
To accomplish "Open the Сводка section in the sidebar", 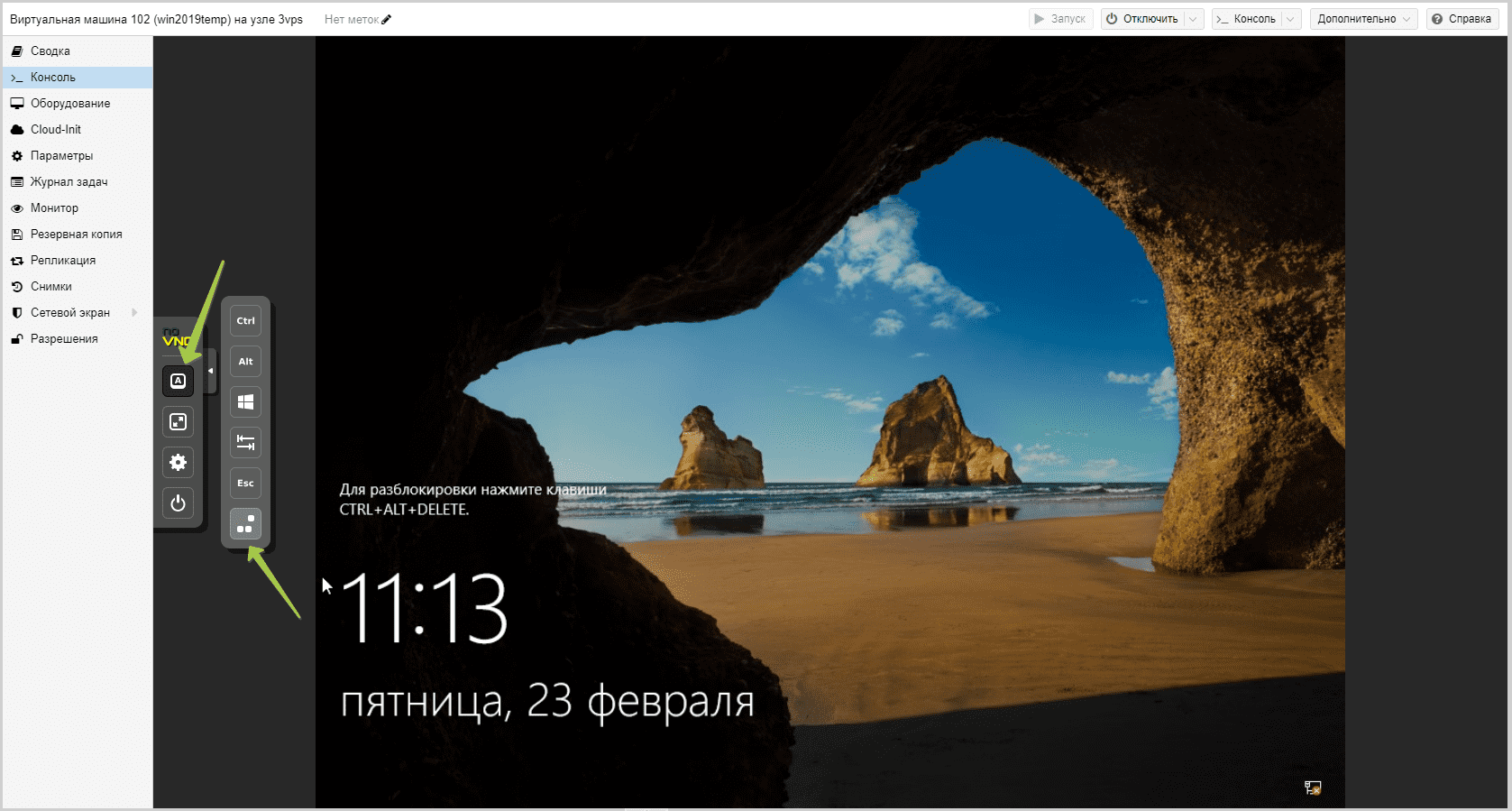I will (x=78, y=51).
